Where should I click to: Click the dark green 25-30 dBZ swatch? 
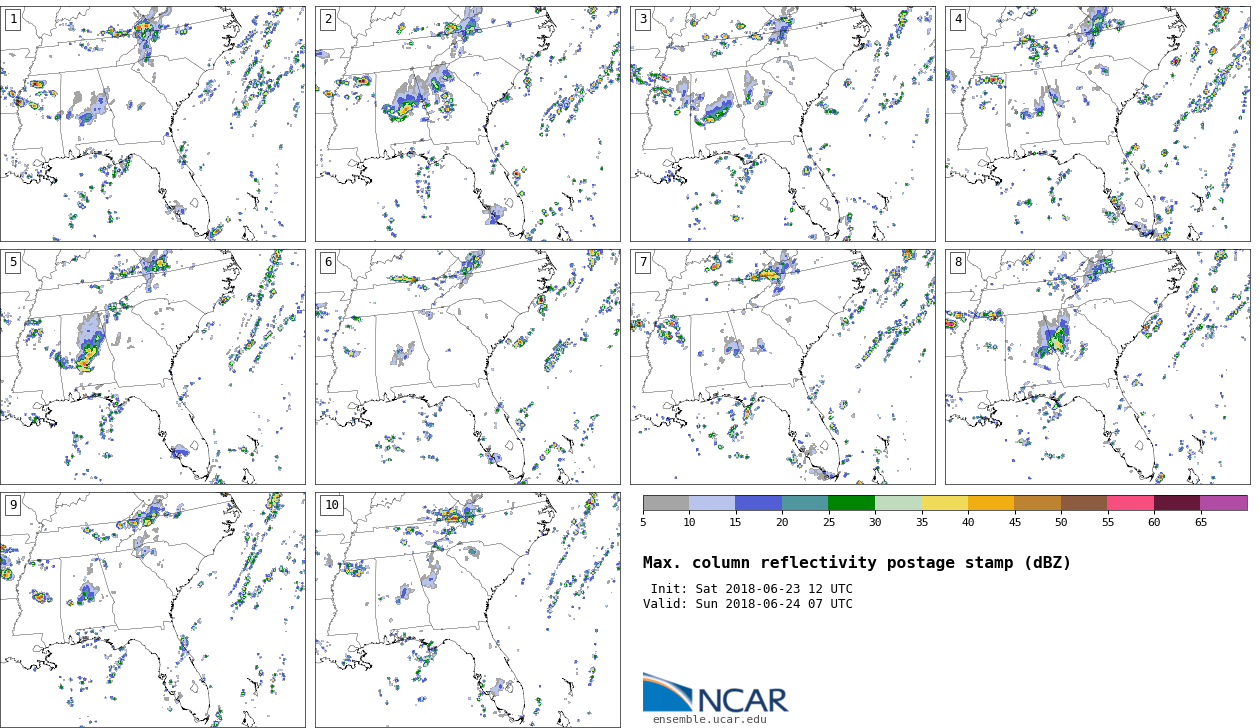(851, 503)
